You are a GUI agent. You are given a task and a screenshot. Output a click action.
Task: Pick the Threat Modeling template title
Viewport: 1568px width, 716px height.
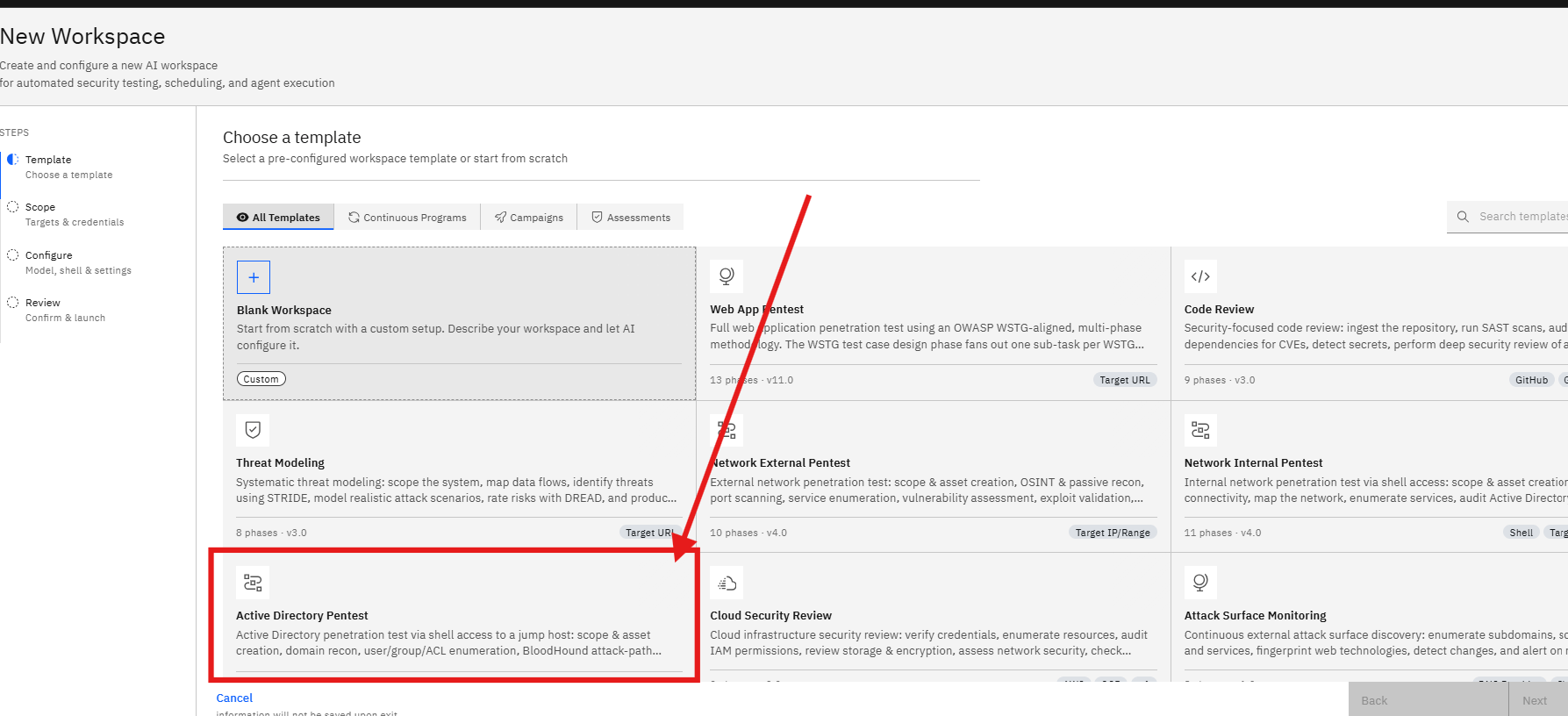tap(280, 463)
